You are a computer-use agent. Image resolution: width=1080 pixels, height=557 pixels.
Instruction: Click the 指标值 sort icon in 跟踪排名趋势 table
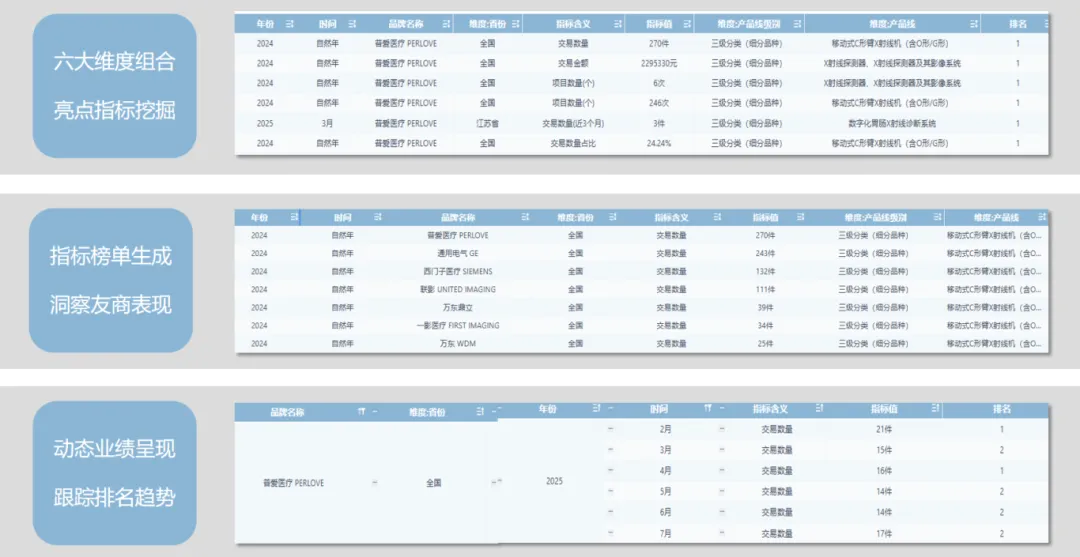pyautogui.click(x=934, y=409)
